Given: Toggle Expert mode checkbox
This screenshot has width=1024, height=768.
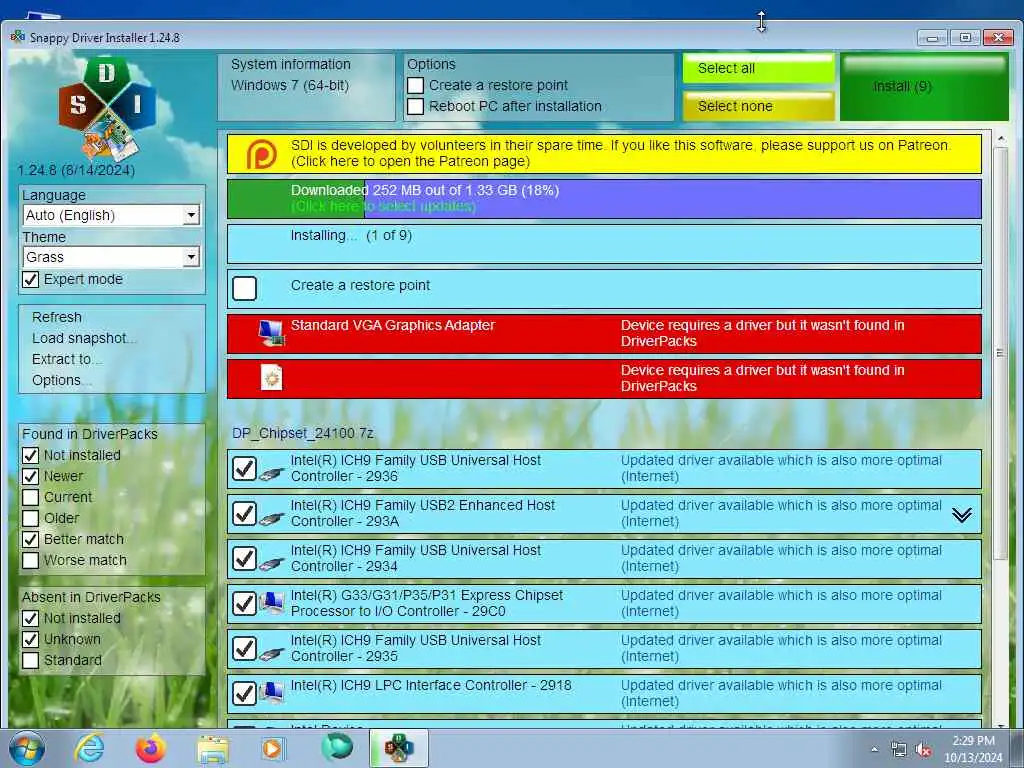Looking at the screenshot, I should [x=31, y=280].
